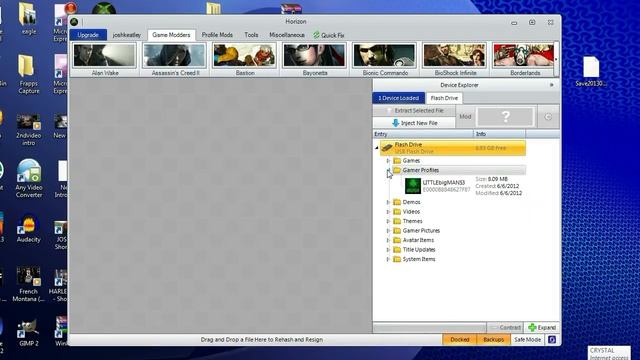Expand the Games folder
640x360 pixels.
pos(388,161)
